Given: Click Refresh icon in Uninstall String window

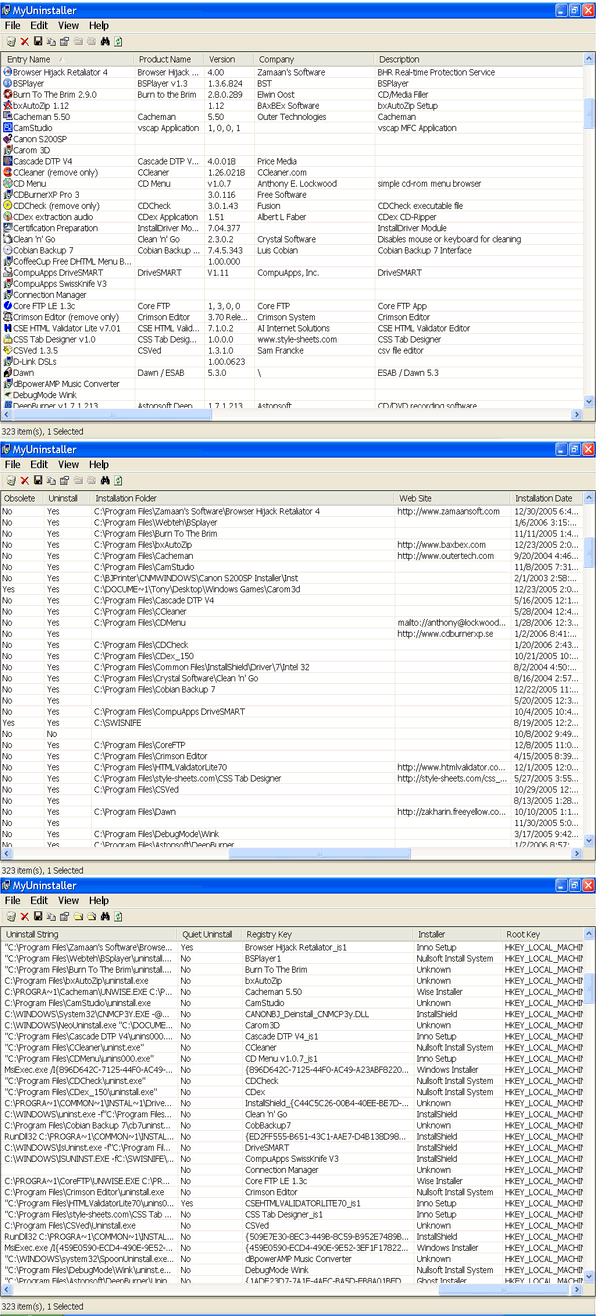Looking at the screenshot, I should [118, 916].
